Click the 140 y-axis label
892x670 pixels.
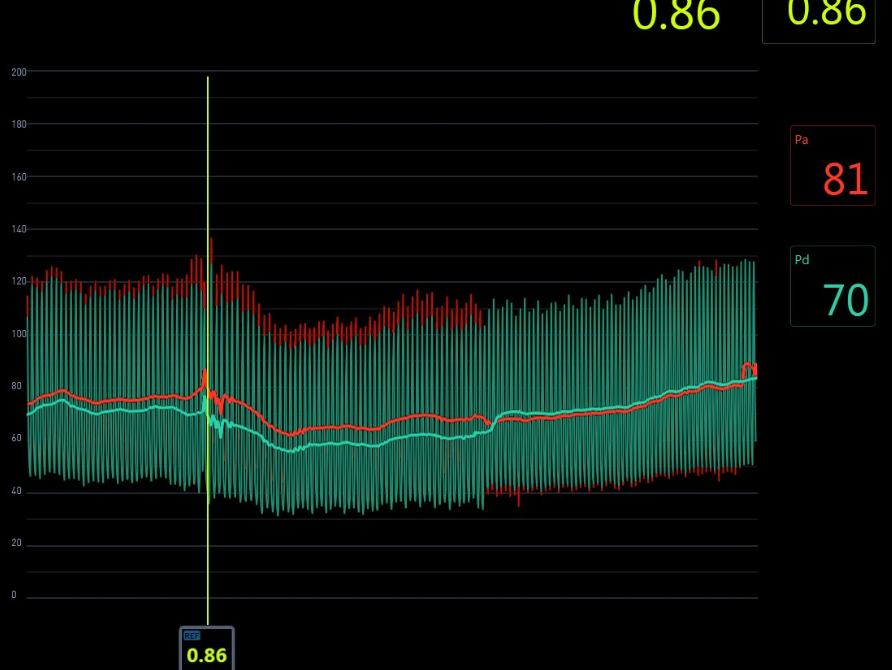coord(19,229)
